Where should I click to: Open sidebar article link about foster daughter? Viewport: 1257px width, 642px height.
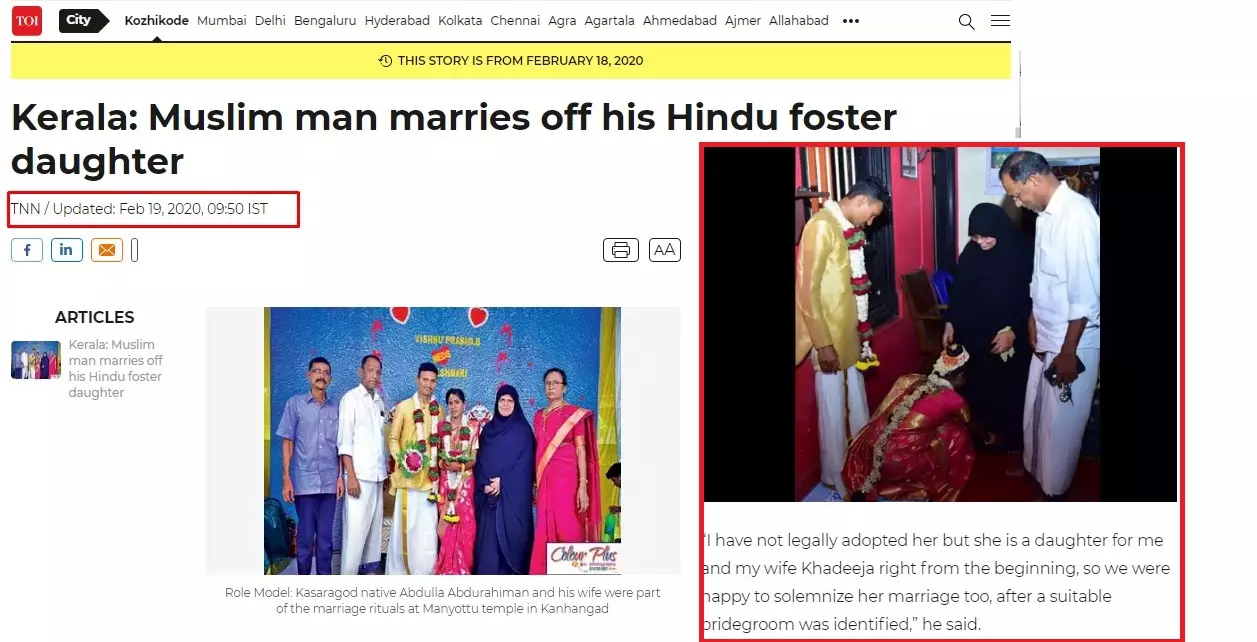pyautogui.click(x=115, y=369)
